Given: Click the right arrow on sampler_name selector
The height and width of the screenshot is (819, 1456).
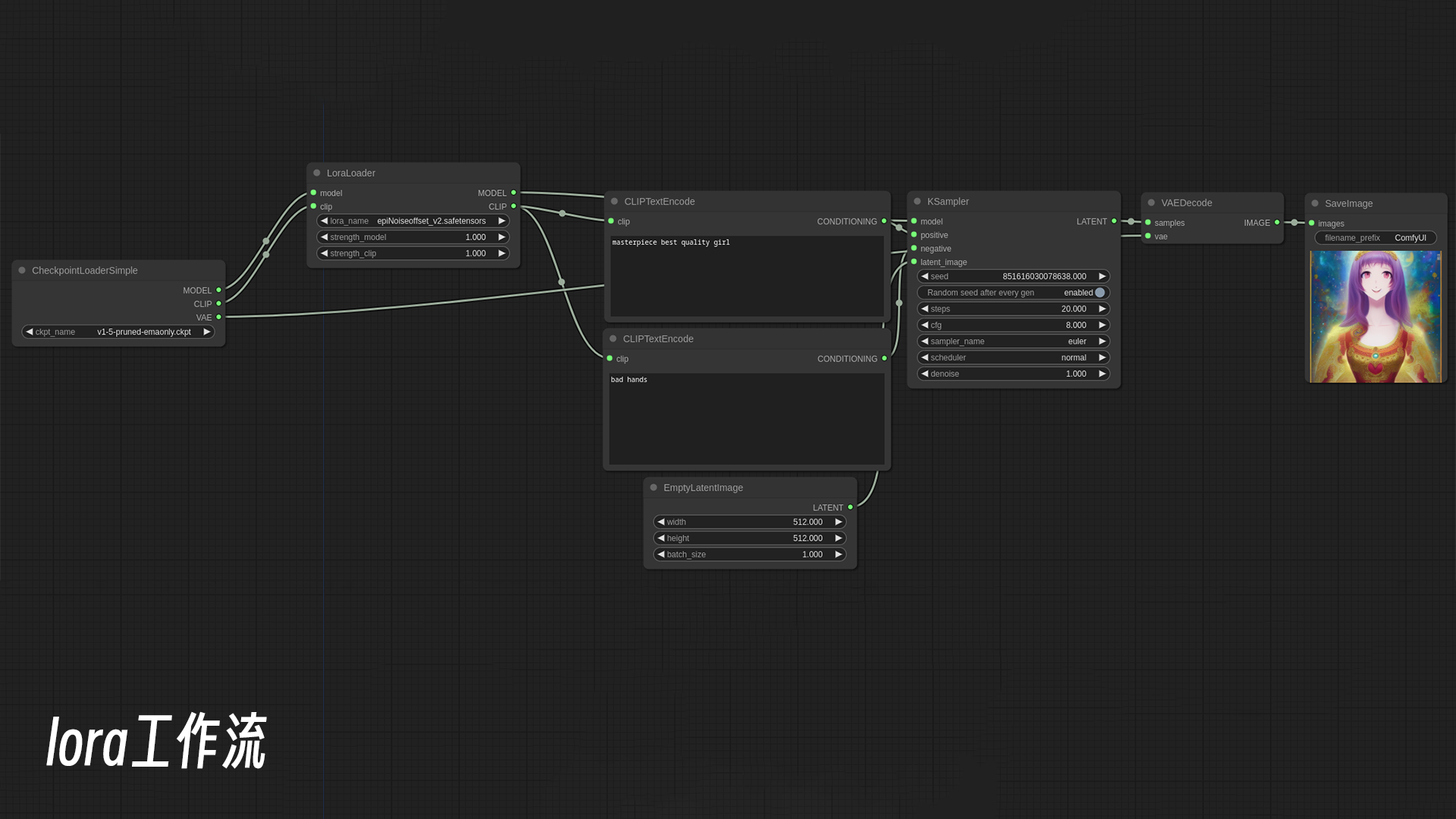Looking at the screenshot, I should click(x=1102, y=341).
